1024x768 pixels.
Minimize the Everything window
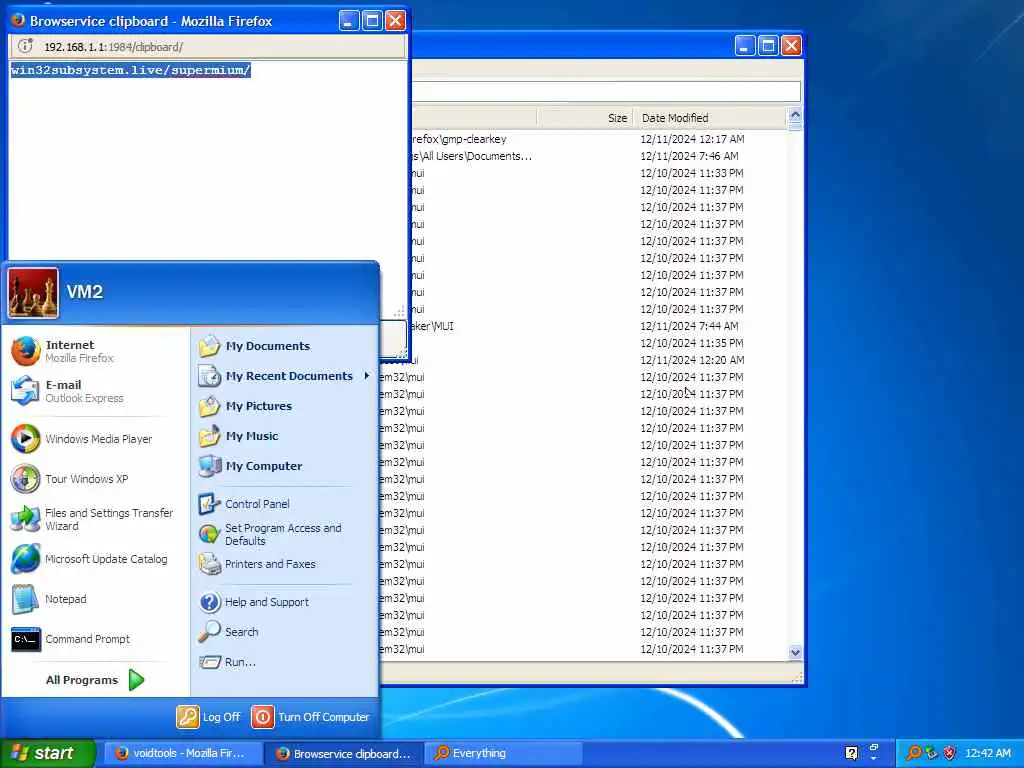click(744, 46)
